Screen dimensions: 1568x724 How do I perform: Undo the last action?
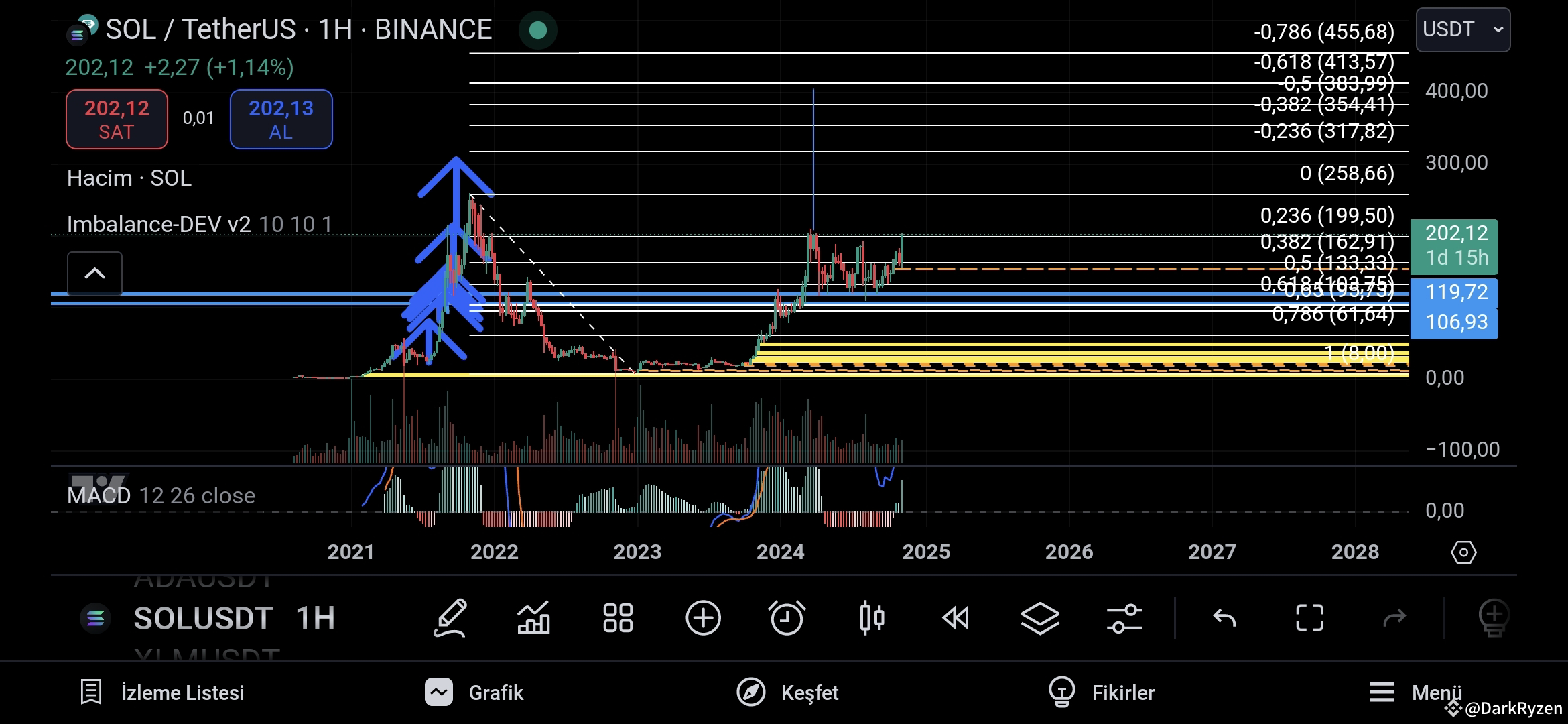click(1225, 617)
